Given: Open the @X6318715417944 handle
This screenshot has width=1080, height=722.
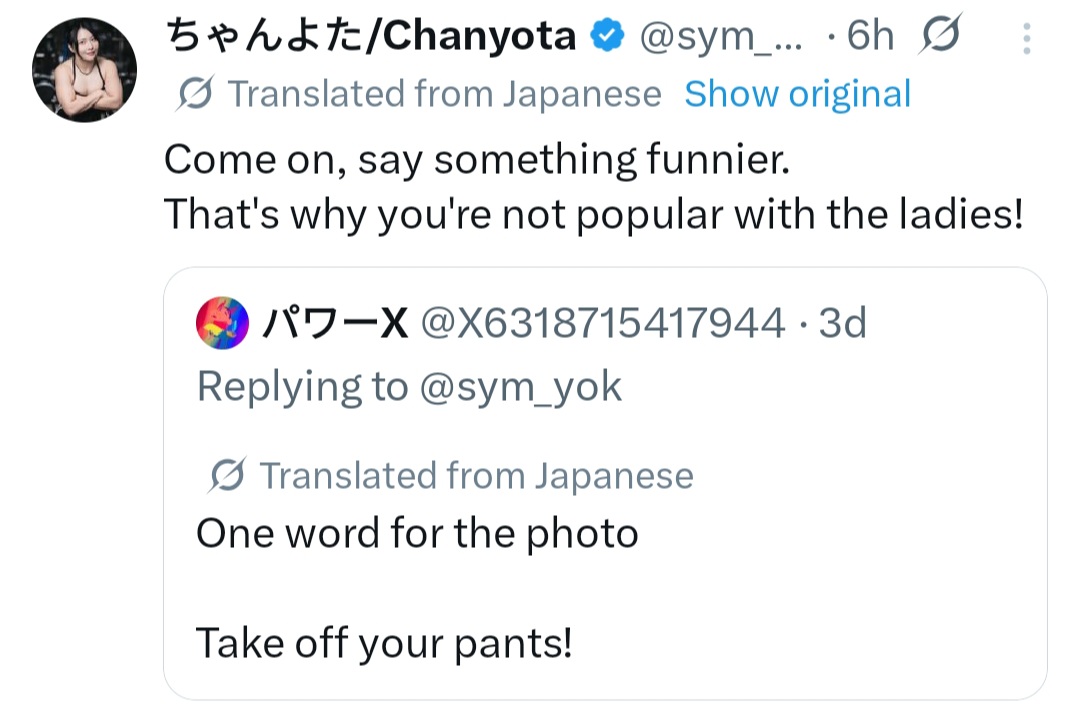Looking at the screenshot, I should point(602,323).
